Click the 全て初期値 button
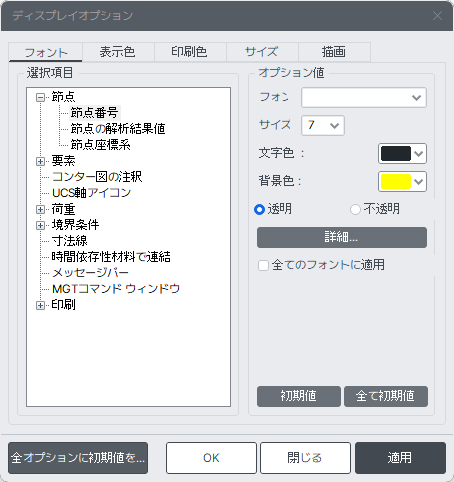The height and width of the screenshot is (482, 454). 386,396
